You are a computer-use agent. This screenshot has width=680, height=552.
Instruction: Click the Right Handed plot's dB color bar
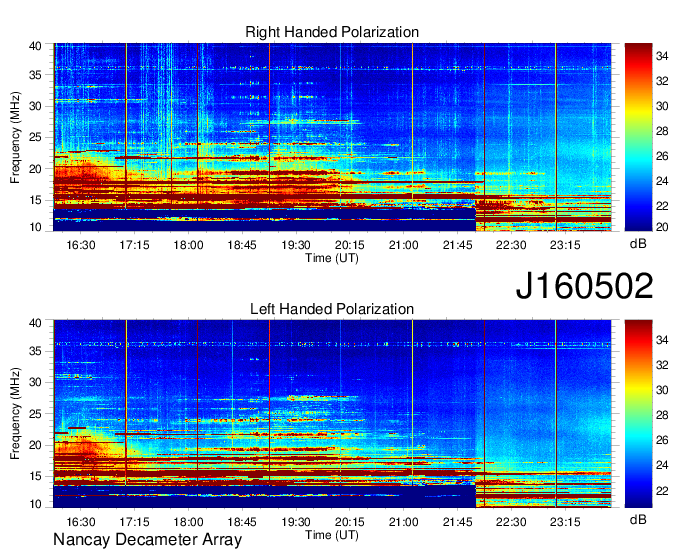coord(638,137)
